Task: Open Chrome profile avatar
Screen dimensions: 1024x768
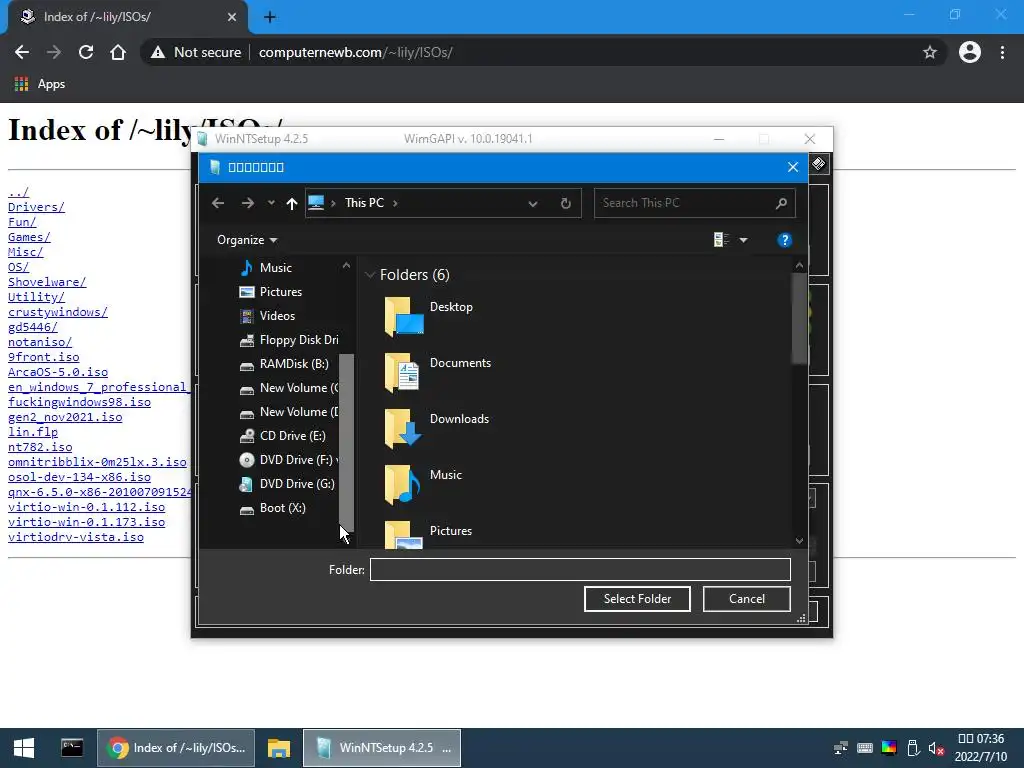Action: point(970,52)
